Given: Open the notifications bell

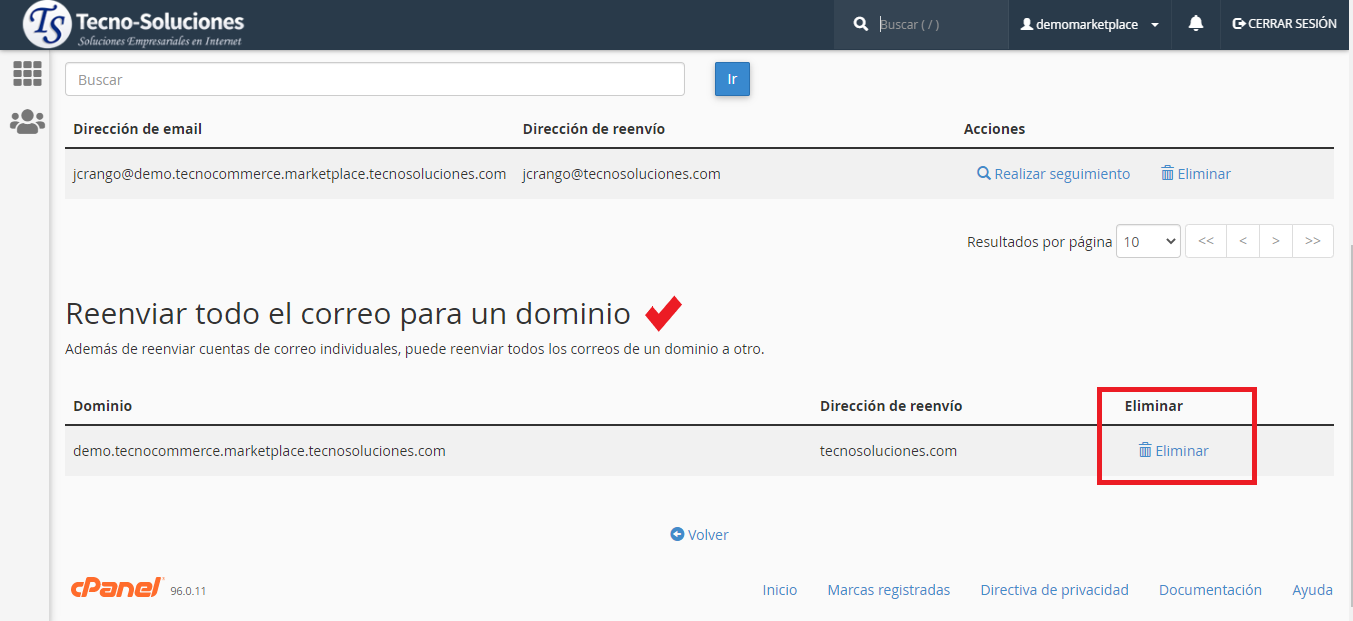Looking at the screenshot, I should click(1195, 23).
